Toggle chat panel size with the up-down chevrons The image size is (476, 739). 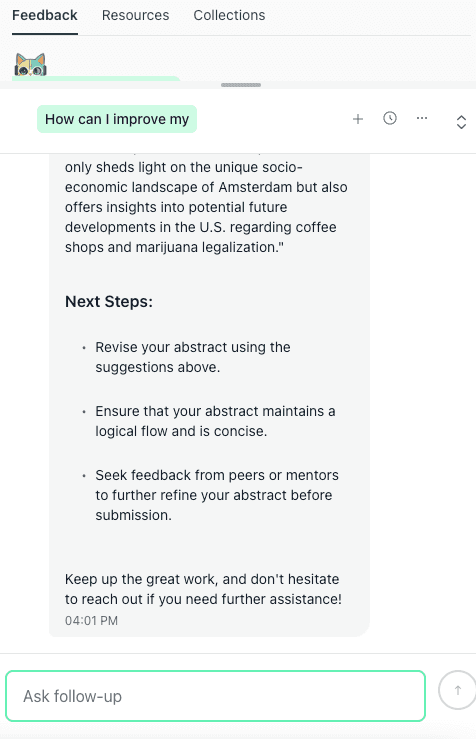(461, 122)
